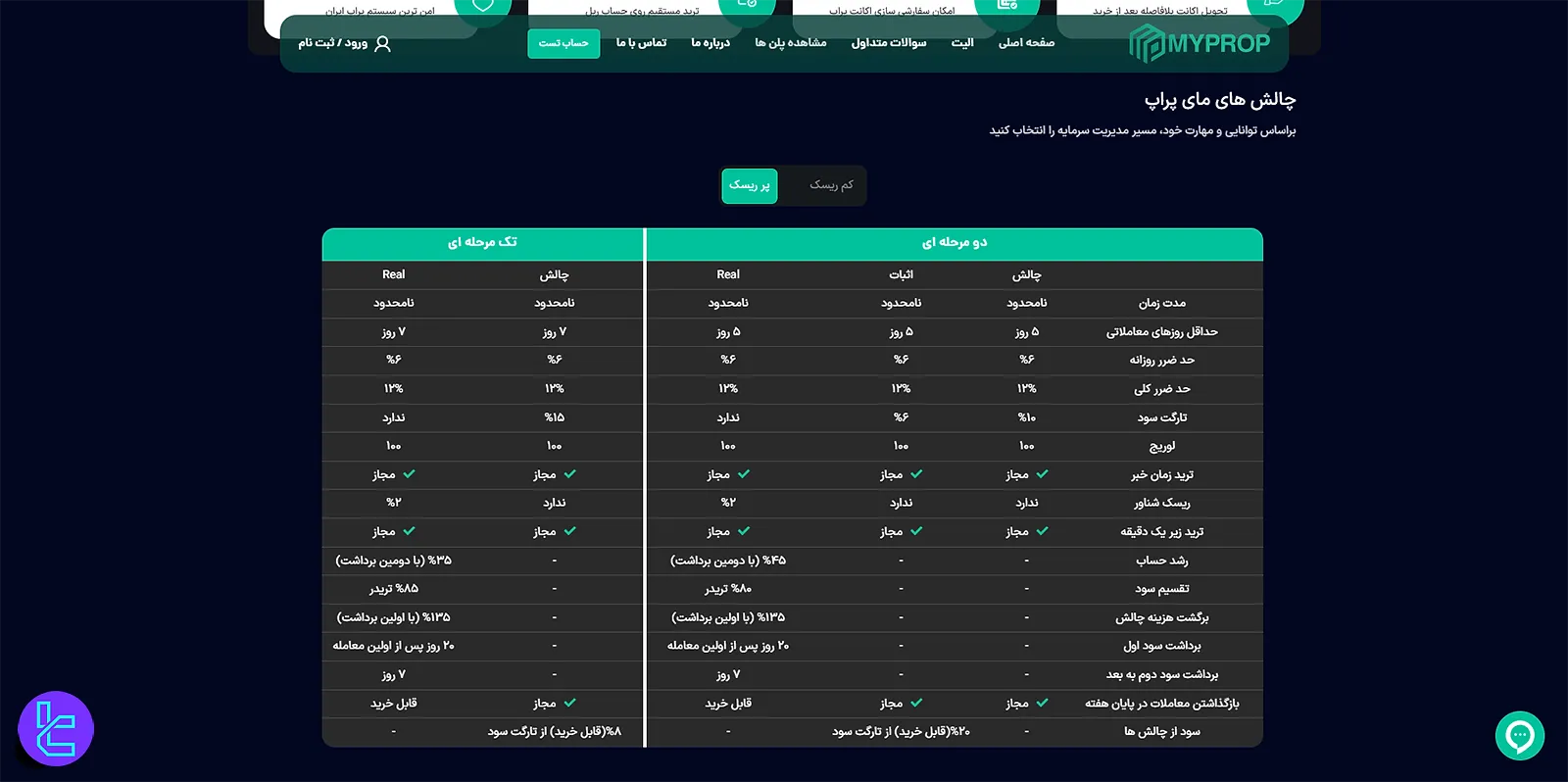Click the اثبات column header
This screenshot has height=782, width=1568.
[x=901, y=274]
